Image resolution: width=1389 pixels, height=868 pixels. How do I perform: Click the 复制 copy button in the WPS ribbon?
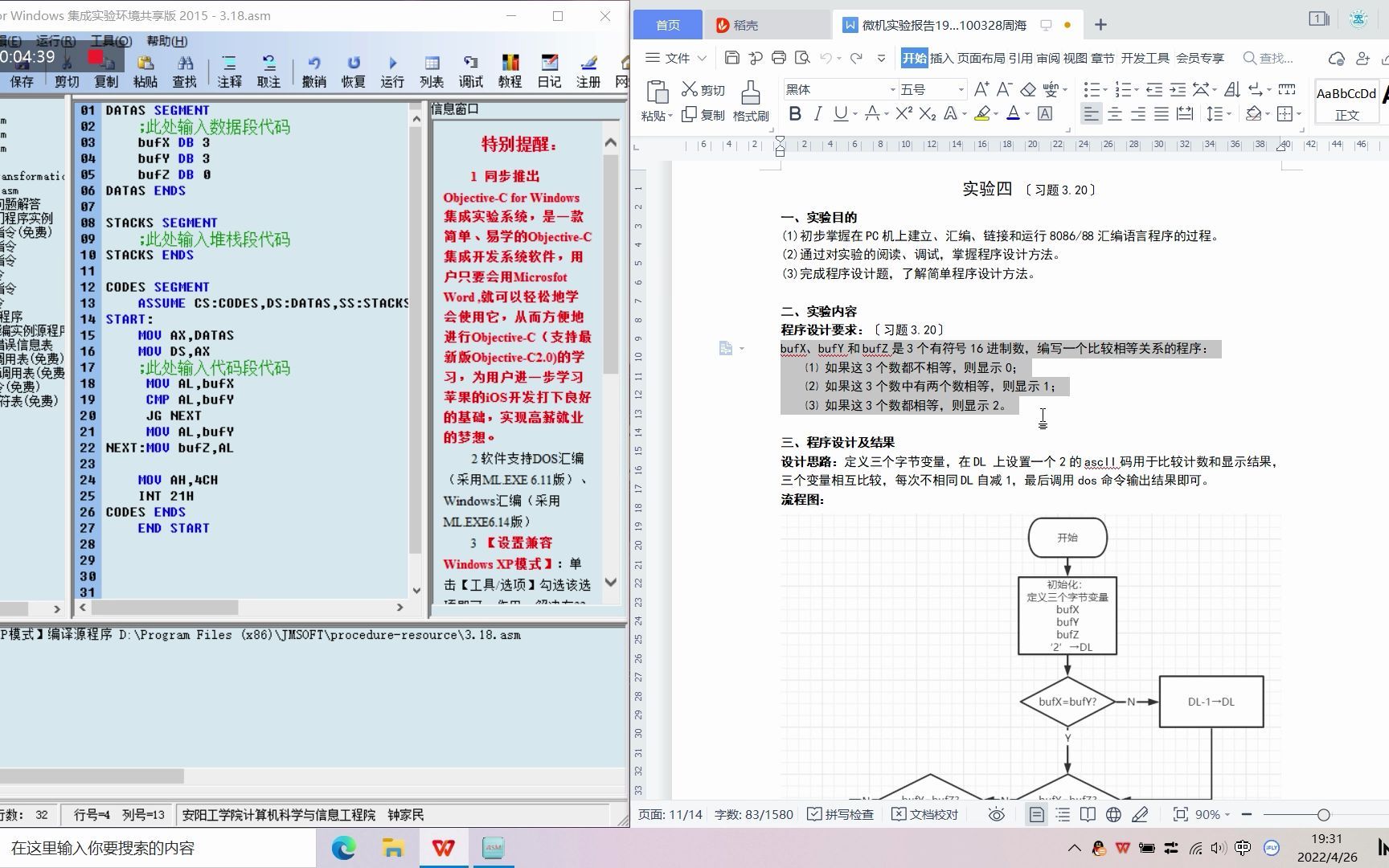pyautogui.click(x=703, y=115)
